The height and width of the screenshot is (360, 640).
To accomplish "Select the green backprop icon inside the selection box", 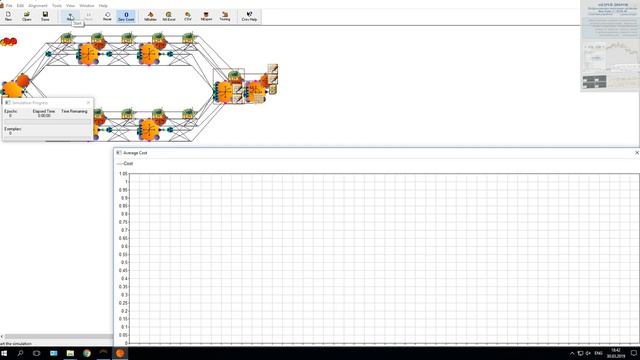I will tap(234, 76).
